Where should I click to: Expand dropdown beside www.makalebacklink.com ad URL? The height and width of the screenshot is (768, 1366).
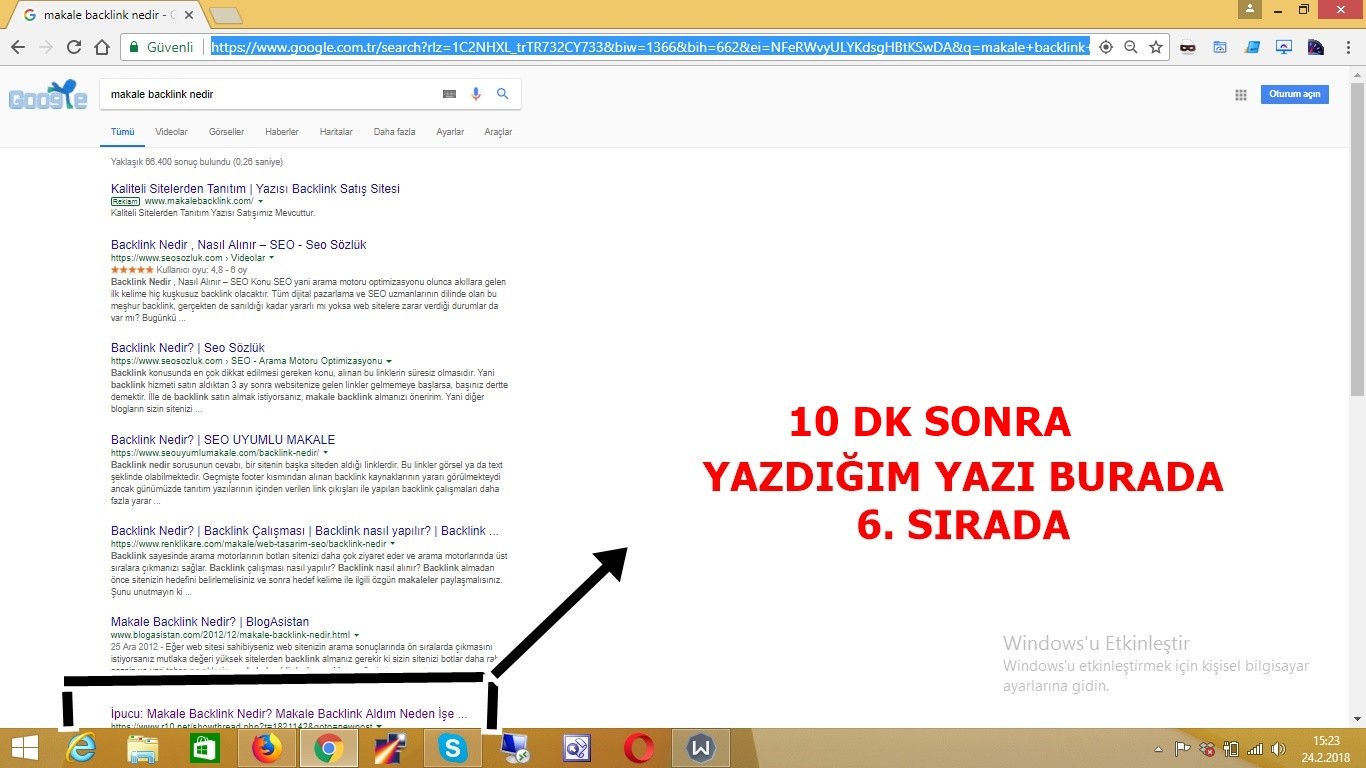(x=260, y=201)
